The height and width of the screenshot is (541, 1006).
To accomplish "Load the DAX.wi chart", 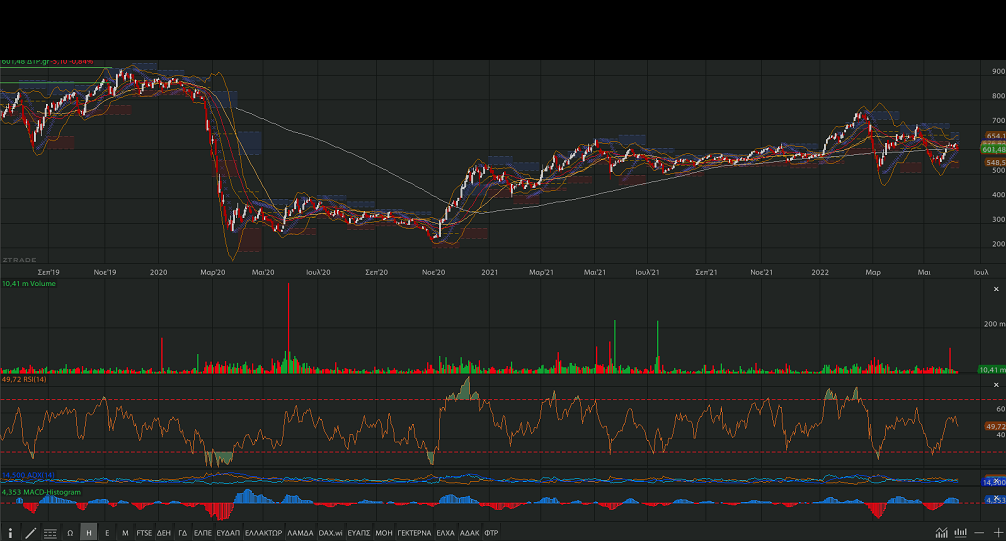I will (x=330, y=533).
